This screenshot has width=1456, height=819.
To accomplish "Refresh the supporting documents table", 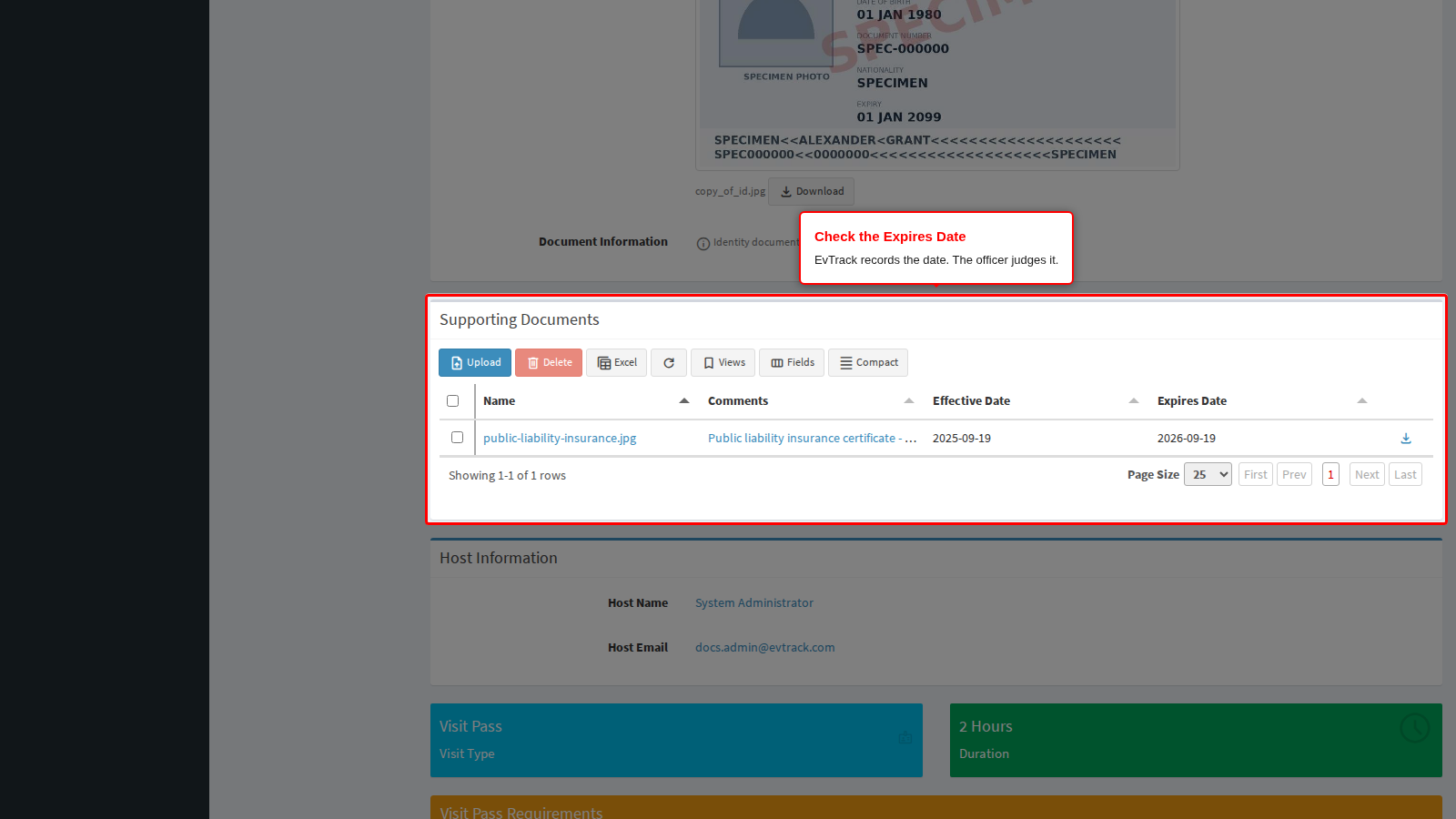I will click(x=669, y=362).
